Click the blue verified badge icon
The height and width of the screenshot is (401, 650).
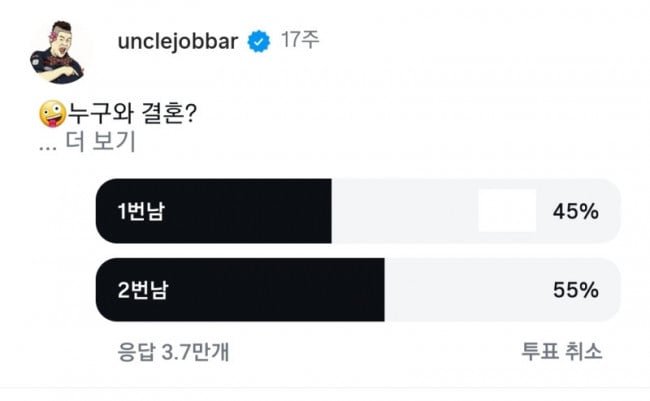(259, 42)
